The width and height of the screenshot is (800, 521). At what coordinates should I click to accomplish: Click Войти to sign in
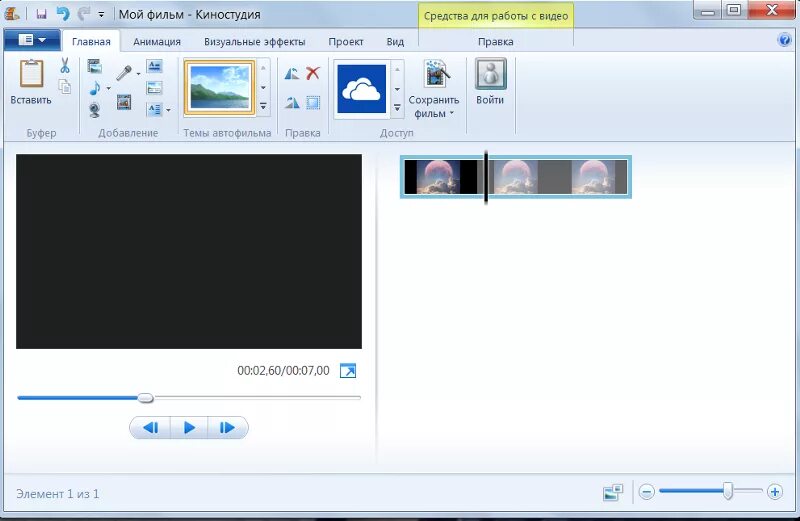coord(490,82)
